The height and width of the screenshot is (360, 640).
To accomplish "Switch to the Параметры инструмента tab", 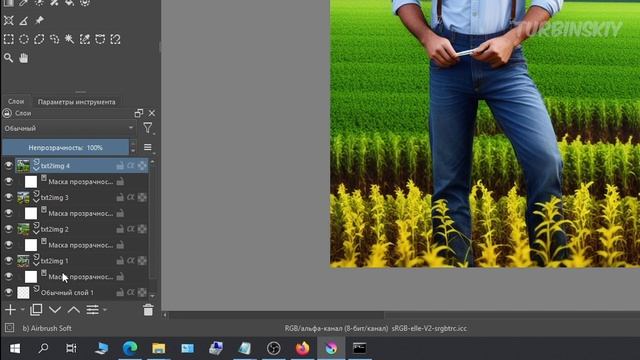I will (x=76, y=102).
